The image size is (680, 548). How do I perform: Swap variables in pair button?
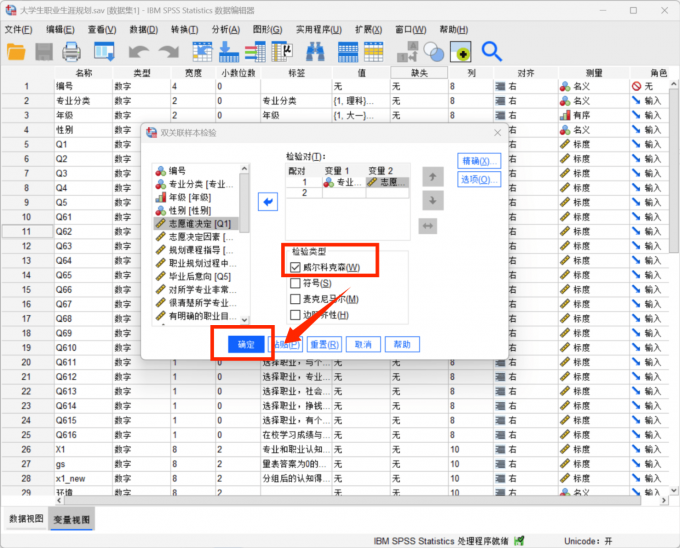428,226
